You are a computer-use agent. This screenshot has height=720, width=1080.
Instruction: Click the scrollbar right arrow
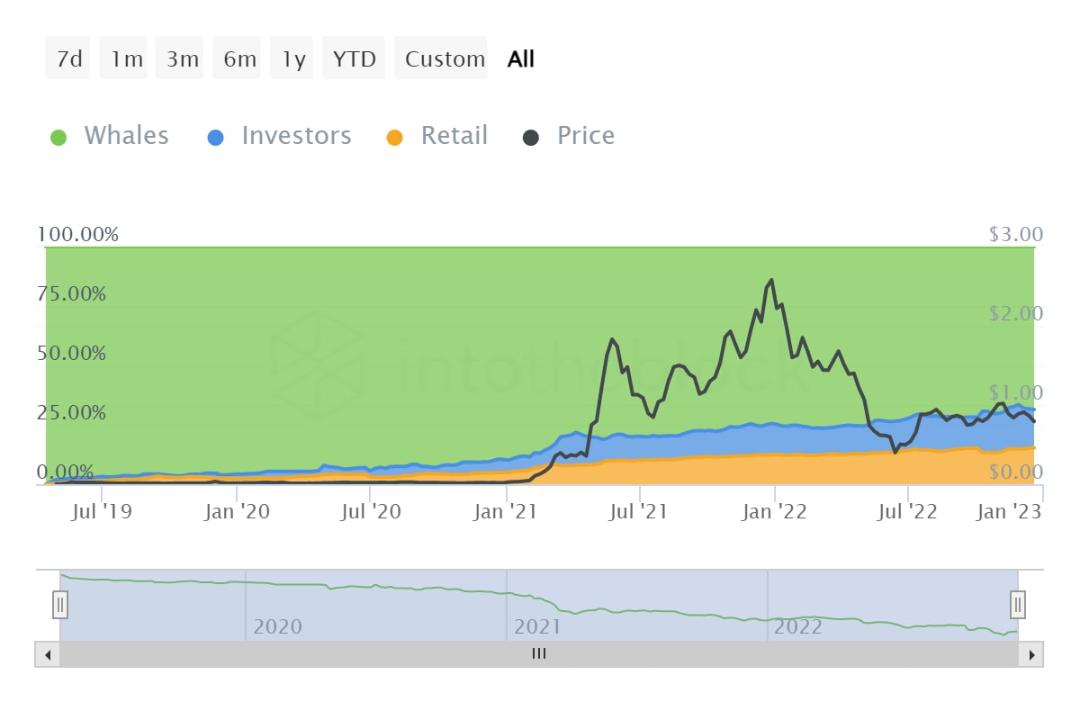pyautogui.click(x=1031, y=655)
